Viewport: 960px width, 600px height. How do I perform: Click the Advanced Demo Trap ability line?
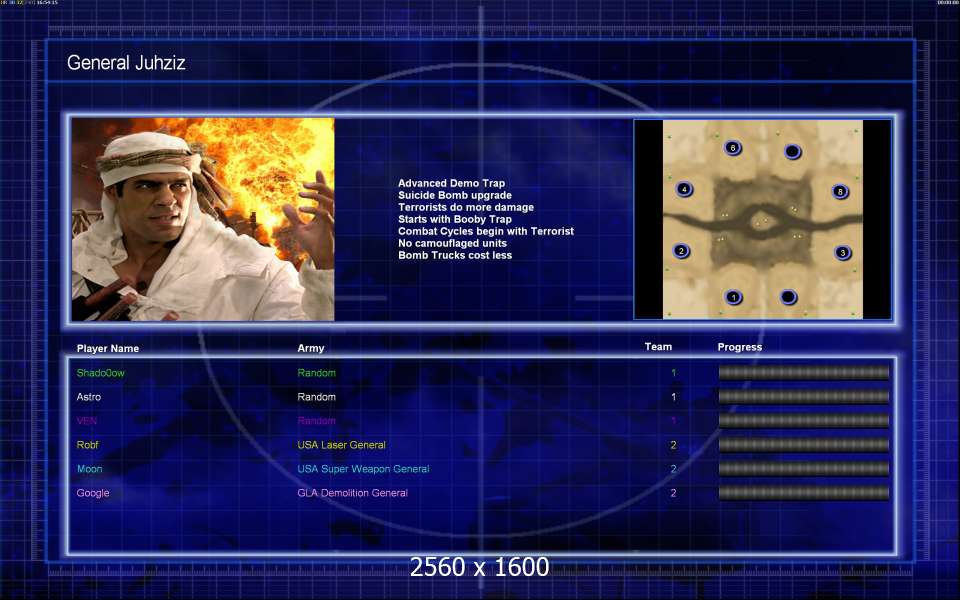pos(451,183)
